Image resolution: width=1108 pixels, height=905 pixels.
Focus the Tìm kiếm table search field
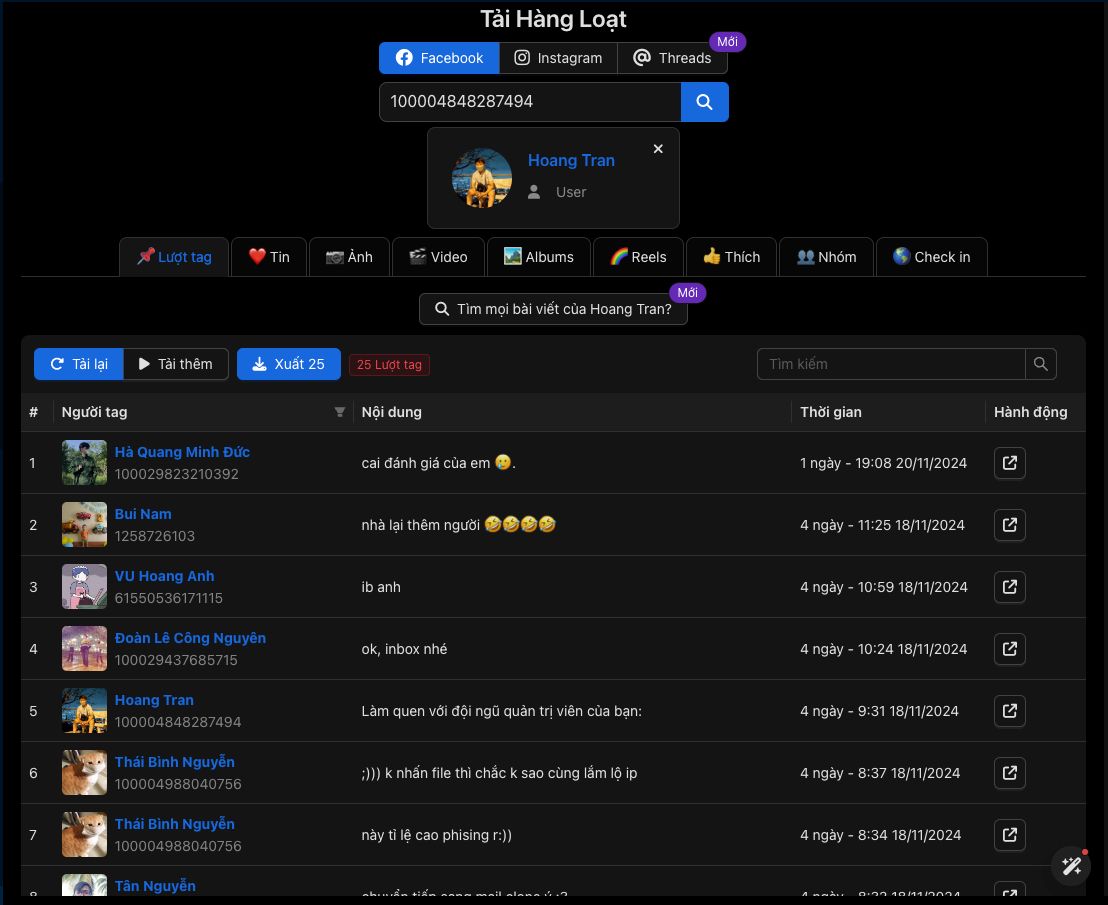tap(891, 365)
